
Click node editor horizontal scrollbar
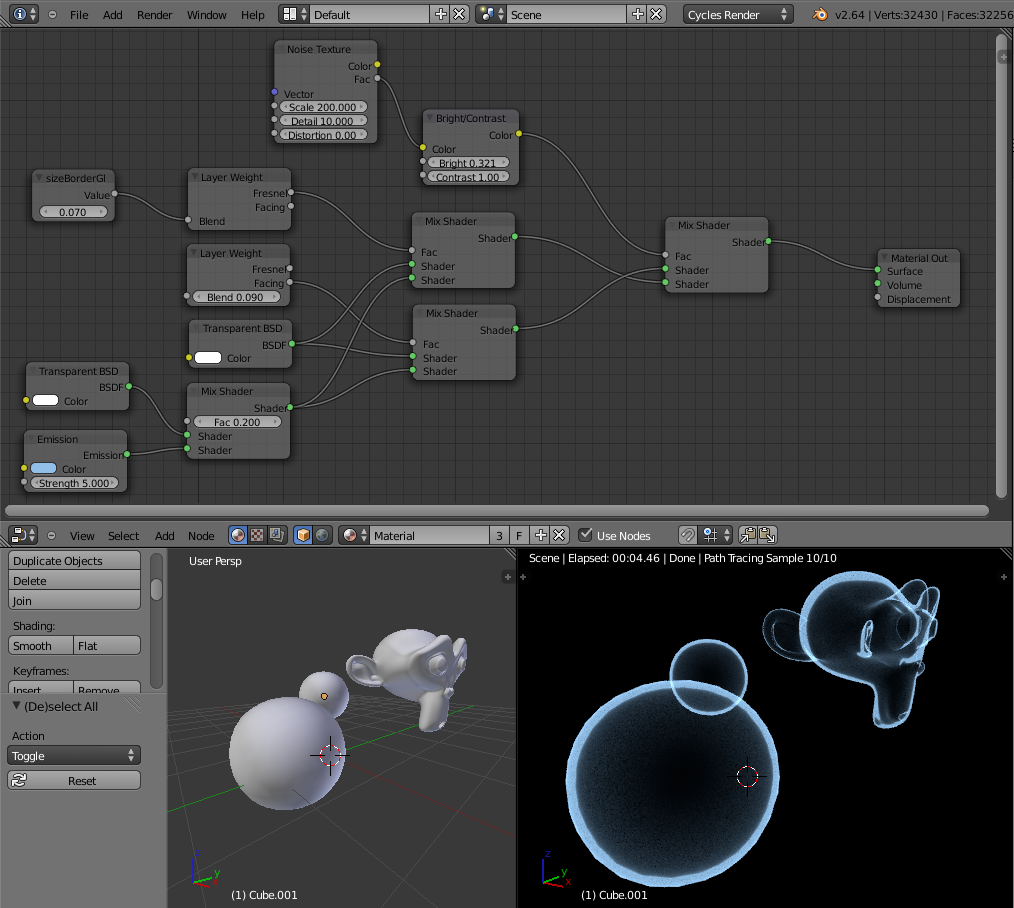click(x=497, y=510)
